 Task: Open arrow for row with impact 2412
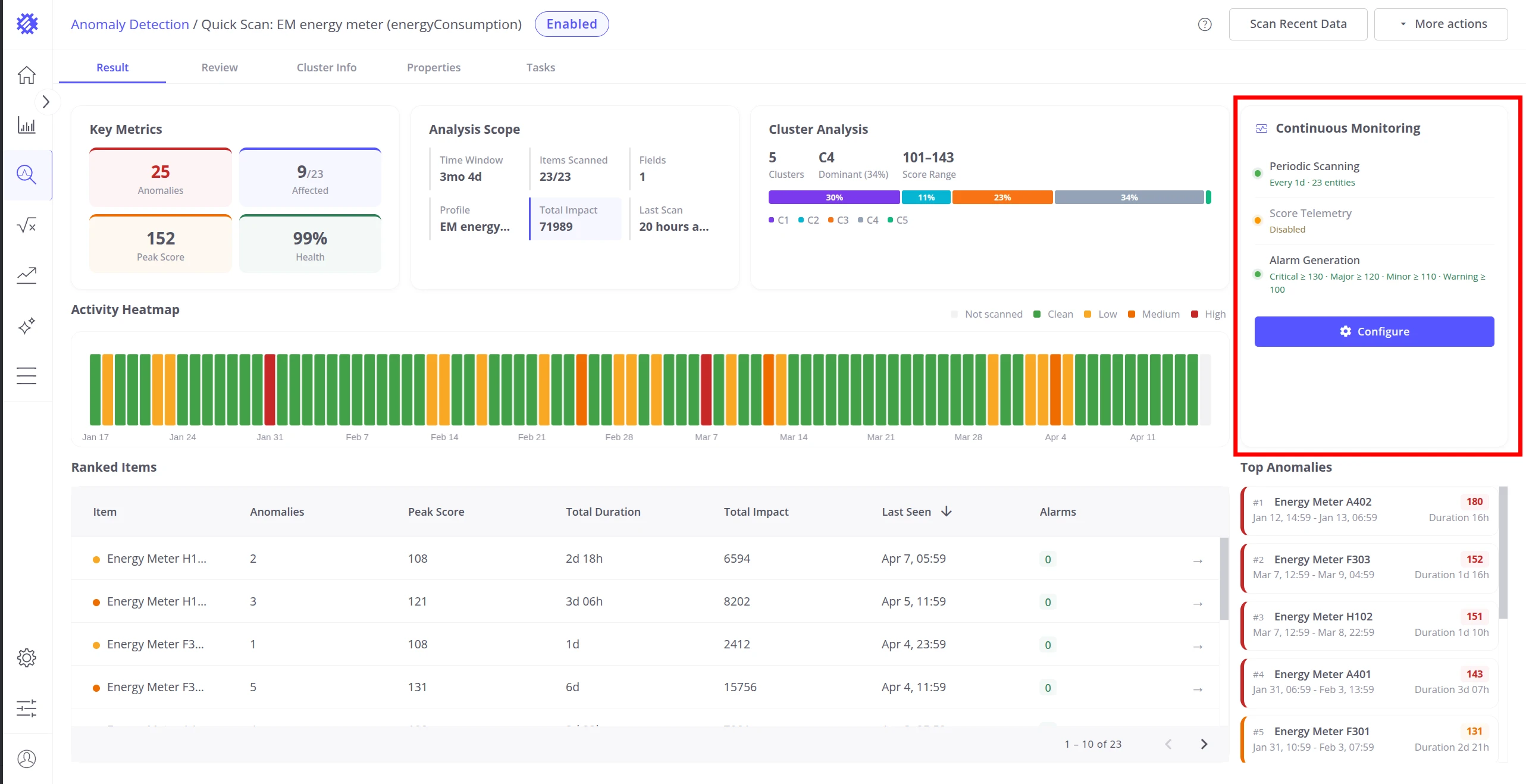(x=1198, y=647)
